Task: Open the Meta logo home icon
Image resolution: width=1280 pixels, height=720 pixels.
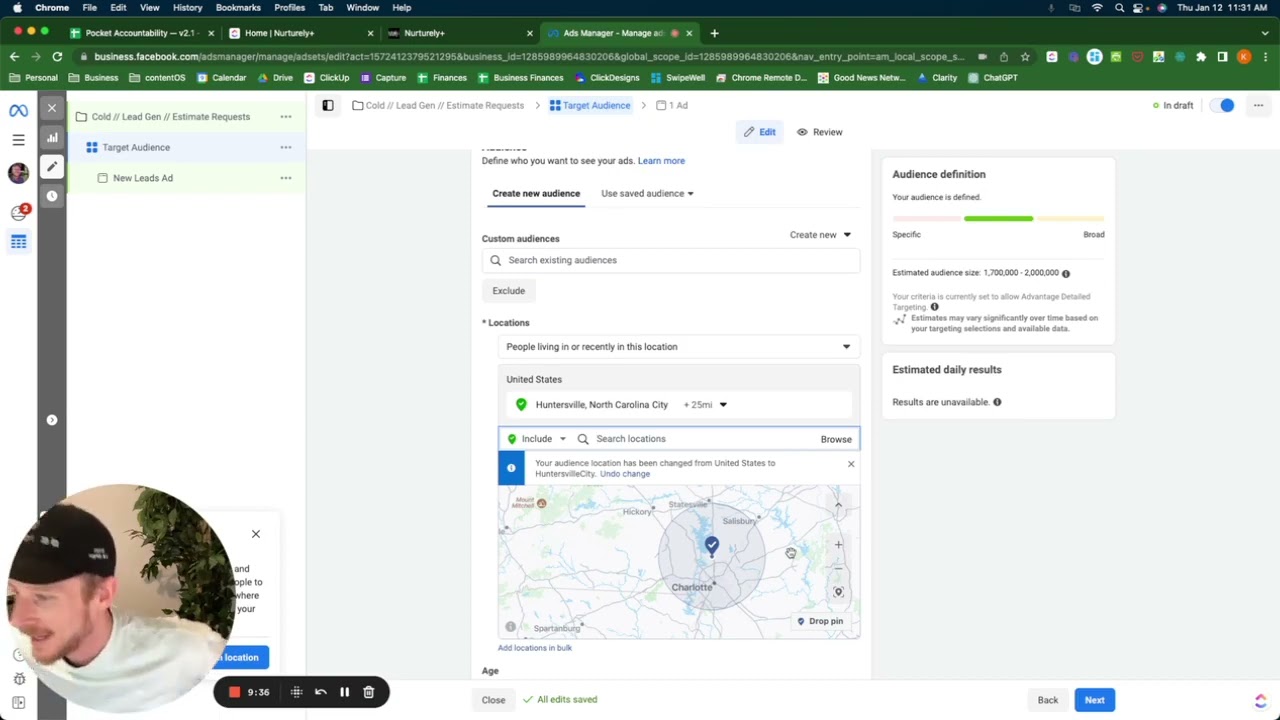Action: coord(18,110)
